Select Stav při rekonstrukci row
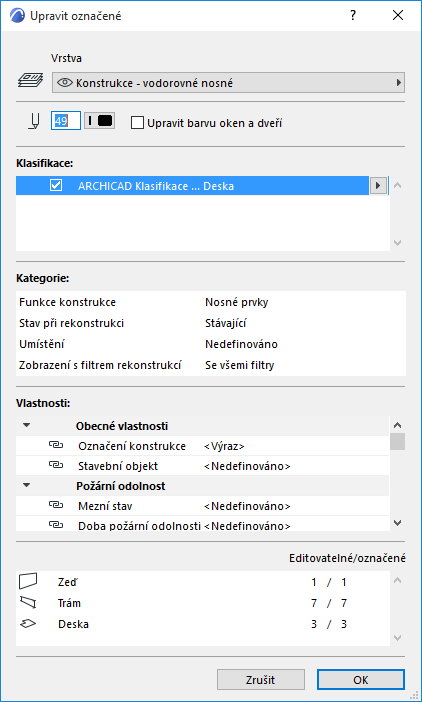422x702 pixels. (x=211, y=323)
